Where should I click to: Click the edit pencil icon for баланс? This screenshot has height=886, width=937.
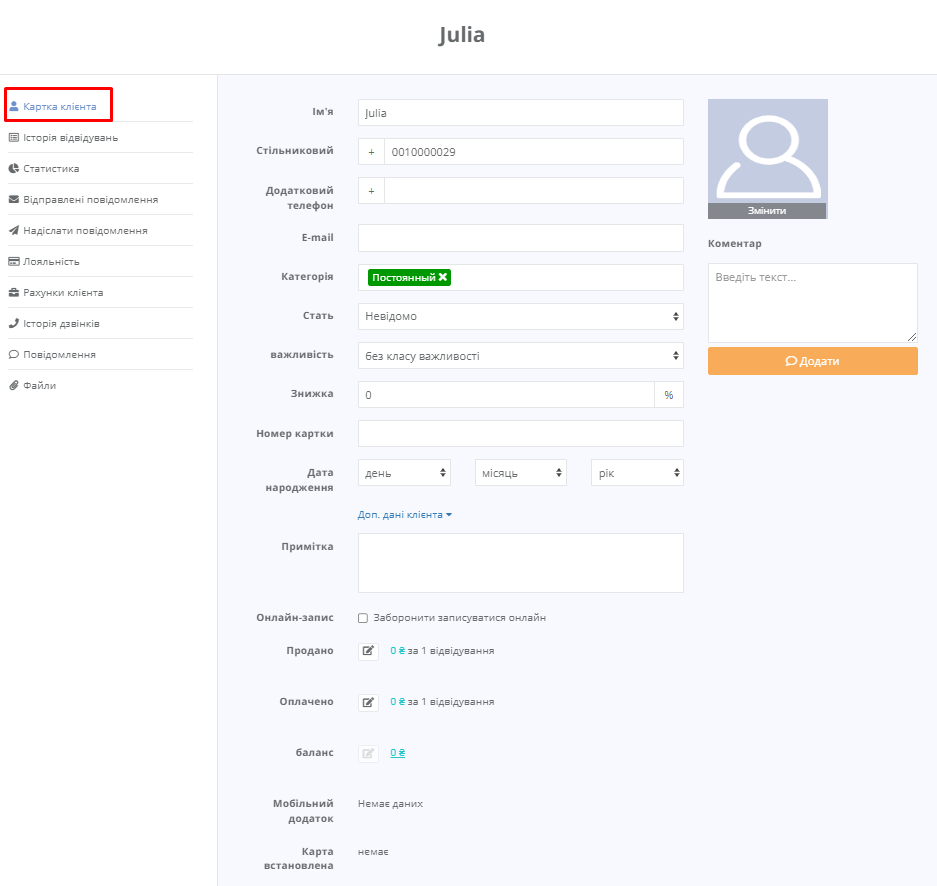pyautogui.click(x=368, y=753)
